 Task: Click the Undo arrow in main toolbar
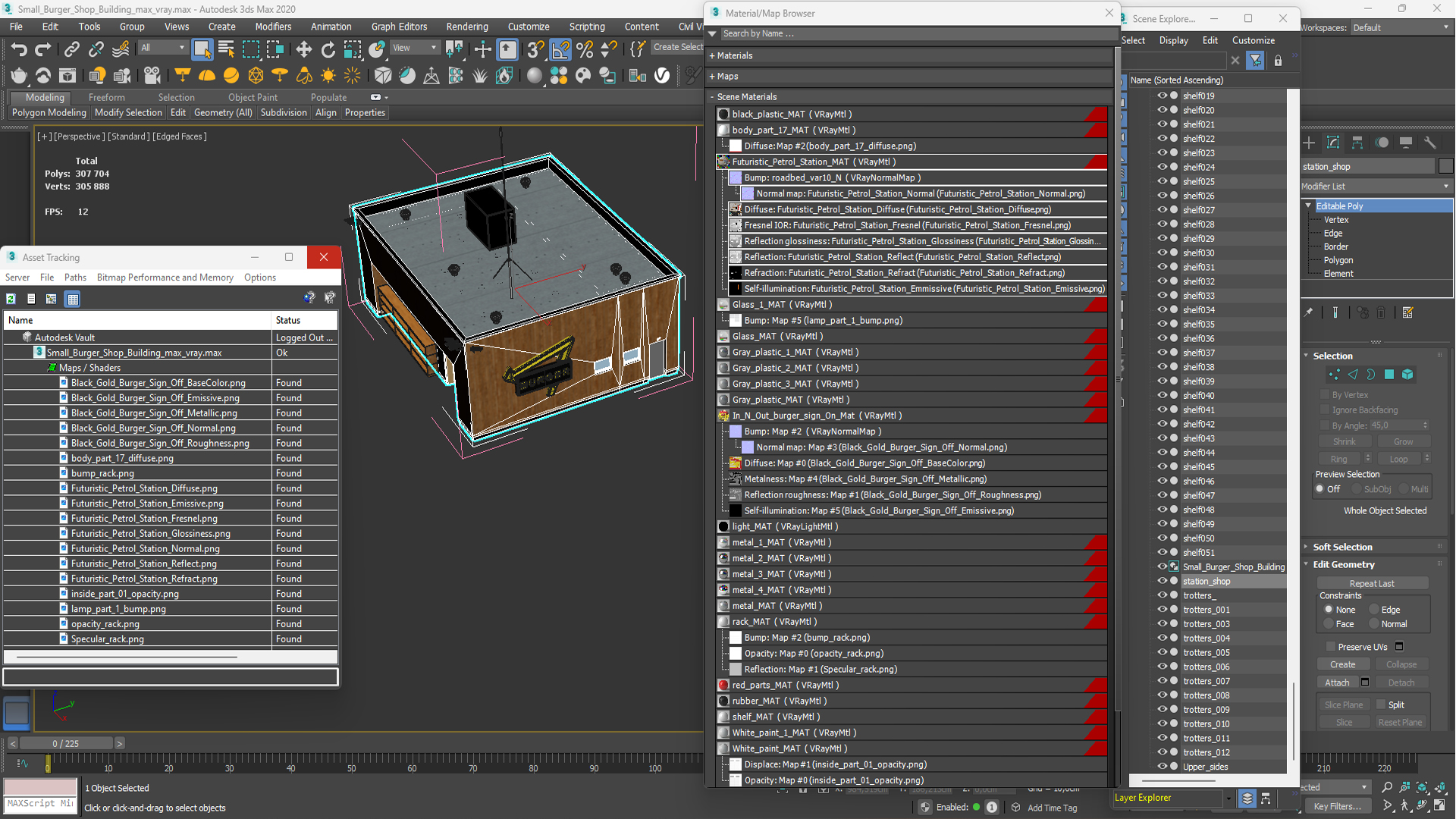[19, 50]
